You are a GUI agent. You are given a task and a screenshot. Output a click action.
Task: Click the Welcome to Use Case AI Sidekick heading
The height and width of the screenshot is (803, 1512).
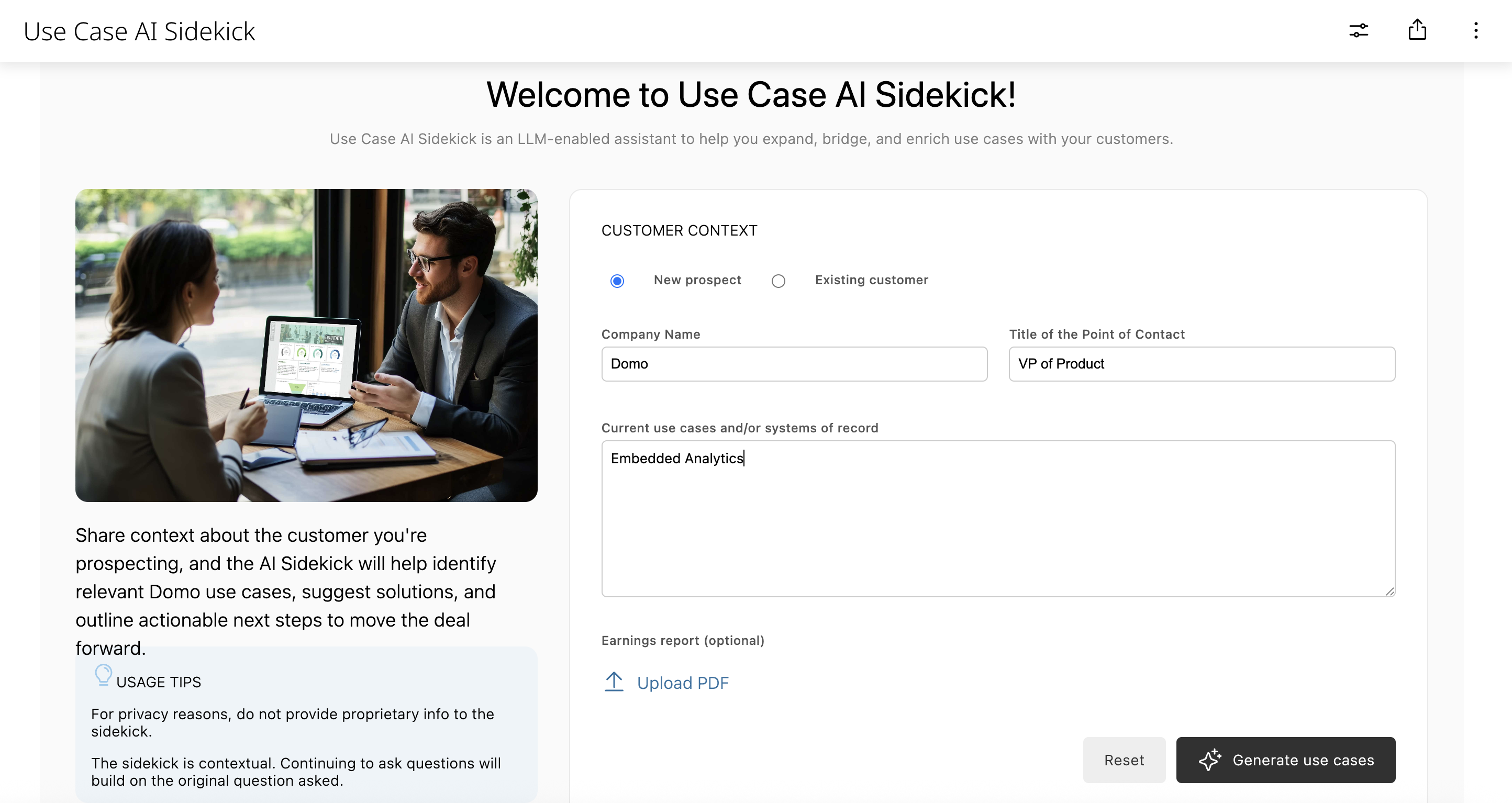click(x=751, y=95)
